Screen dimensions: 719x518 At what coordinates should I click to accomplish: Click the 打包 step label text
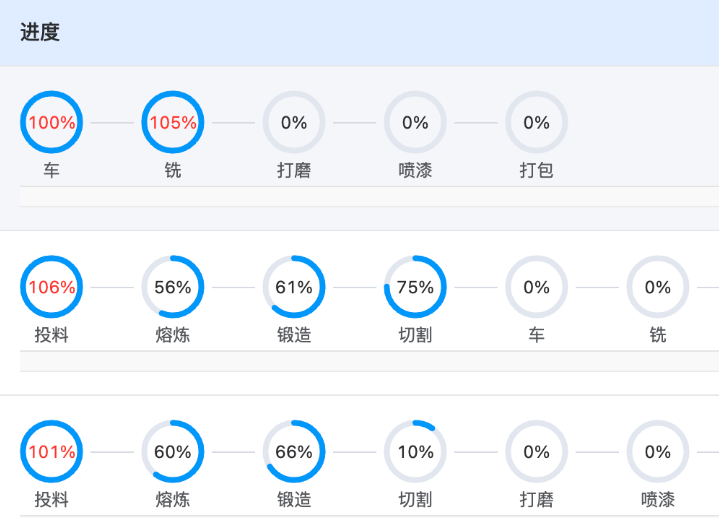[536, 171]
